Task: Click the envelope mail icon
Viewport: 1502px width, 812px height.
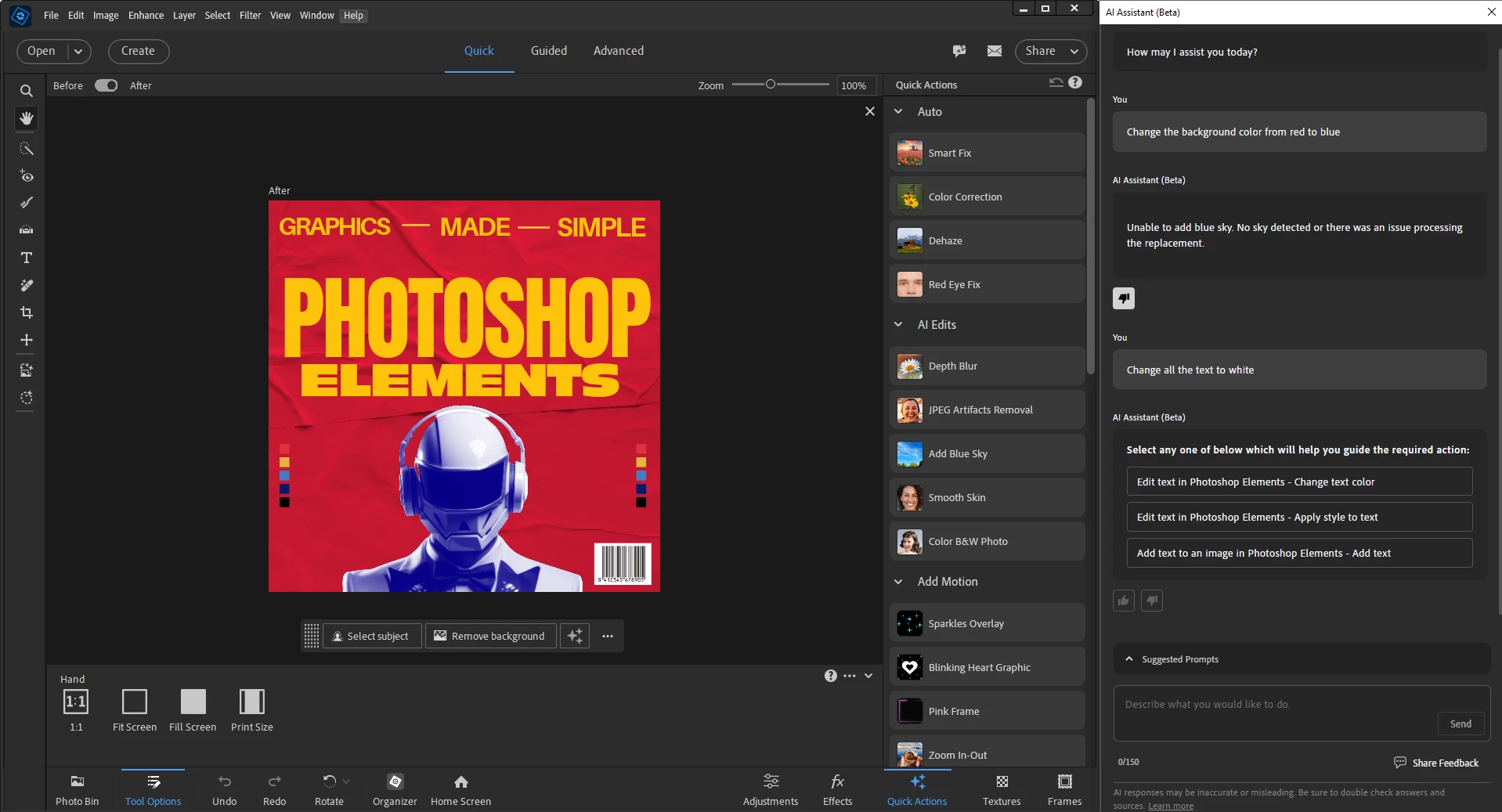Action: coord(995,51)
